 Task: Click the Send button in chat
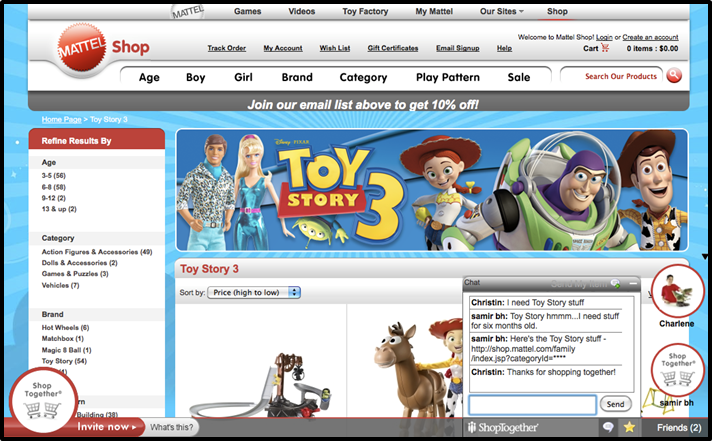615,404
